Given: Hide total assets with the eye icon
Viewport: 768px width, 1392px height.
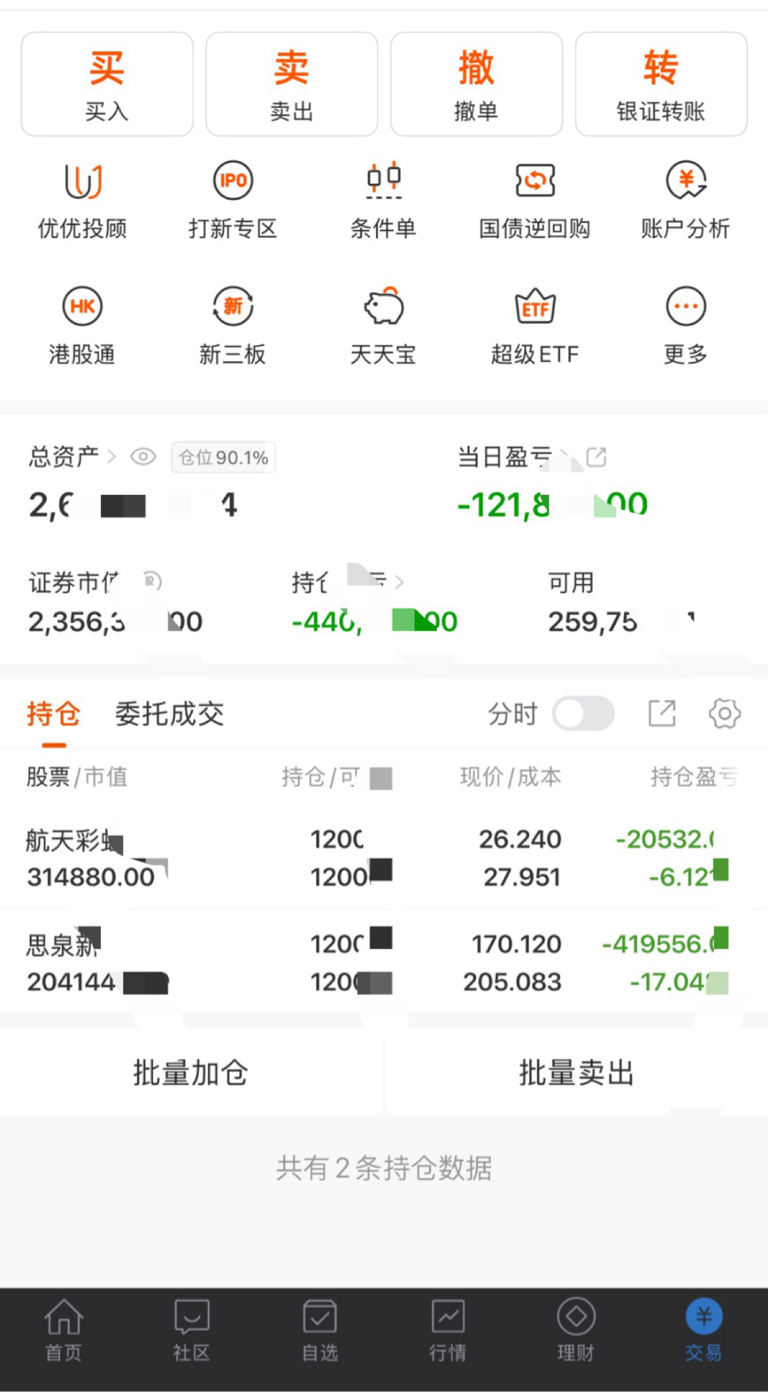Looking at the screenshot, I should pyautogui.click(x=144, y=458).
